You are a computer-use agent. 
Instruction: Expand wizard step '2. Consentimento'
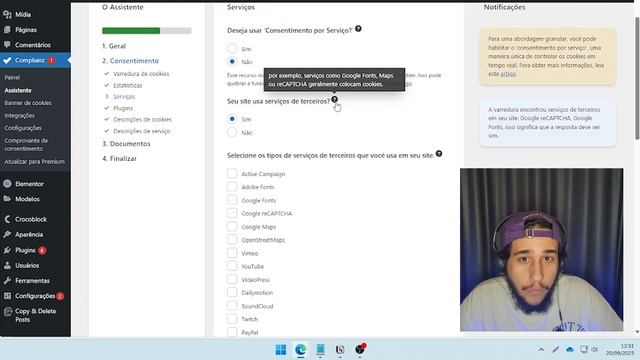[130, 61]
